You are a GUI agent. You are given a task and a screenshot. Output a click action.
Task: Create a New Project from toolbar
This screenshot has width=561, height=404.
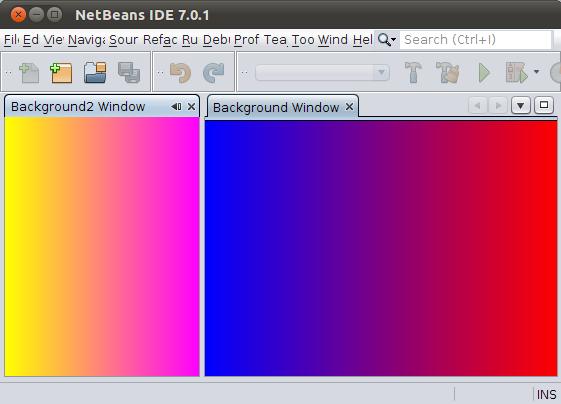pos(61,73)
